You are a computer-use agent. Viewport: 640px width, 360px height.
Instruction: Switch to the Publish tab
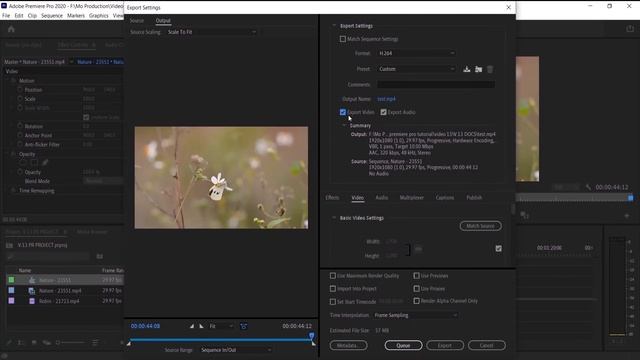[474, 198]
